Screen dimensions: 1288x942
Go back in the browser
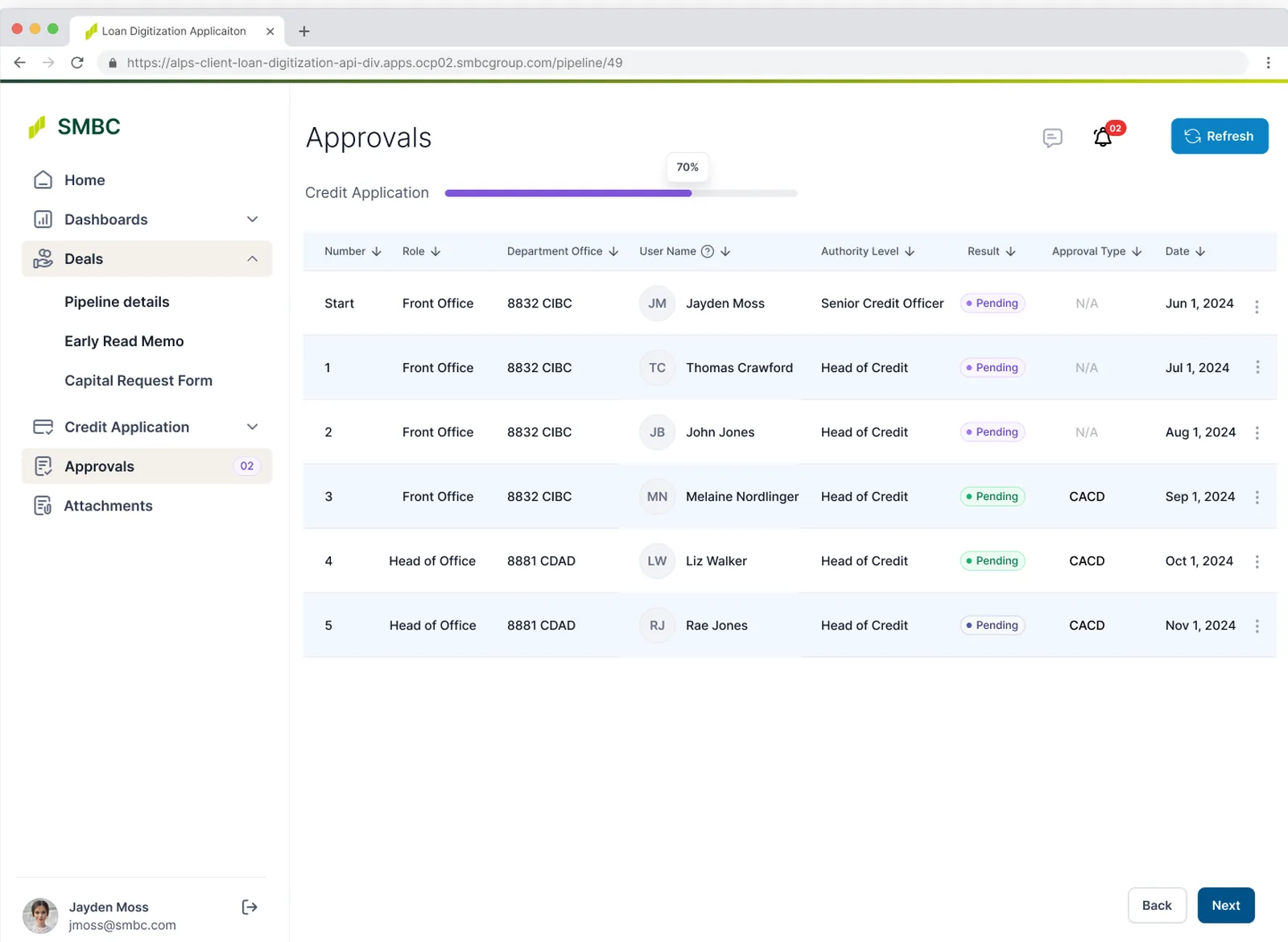coord(20,63)
